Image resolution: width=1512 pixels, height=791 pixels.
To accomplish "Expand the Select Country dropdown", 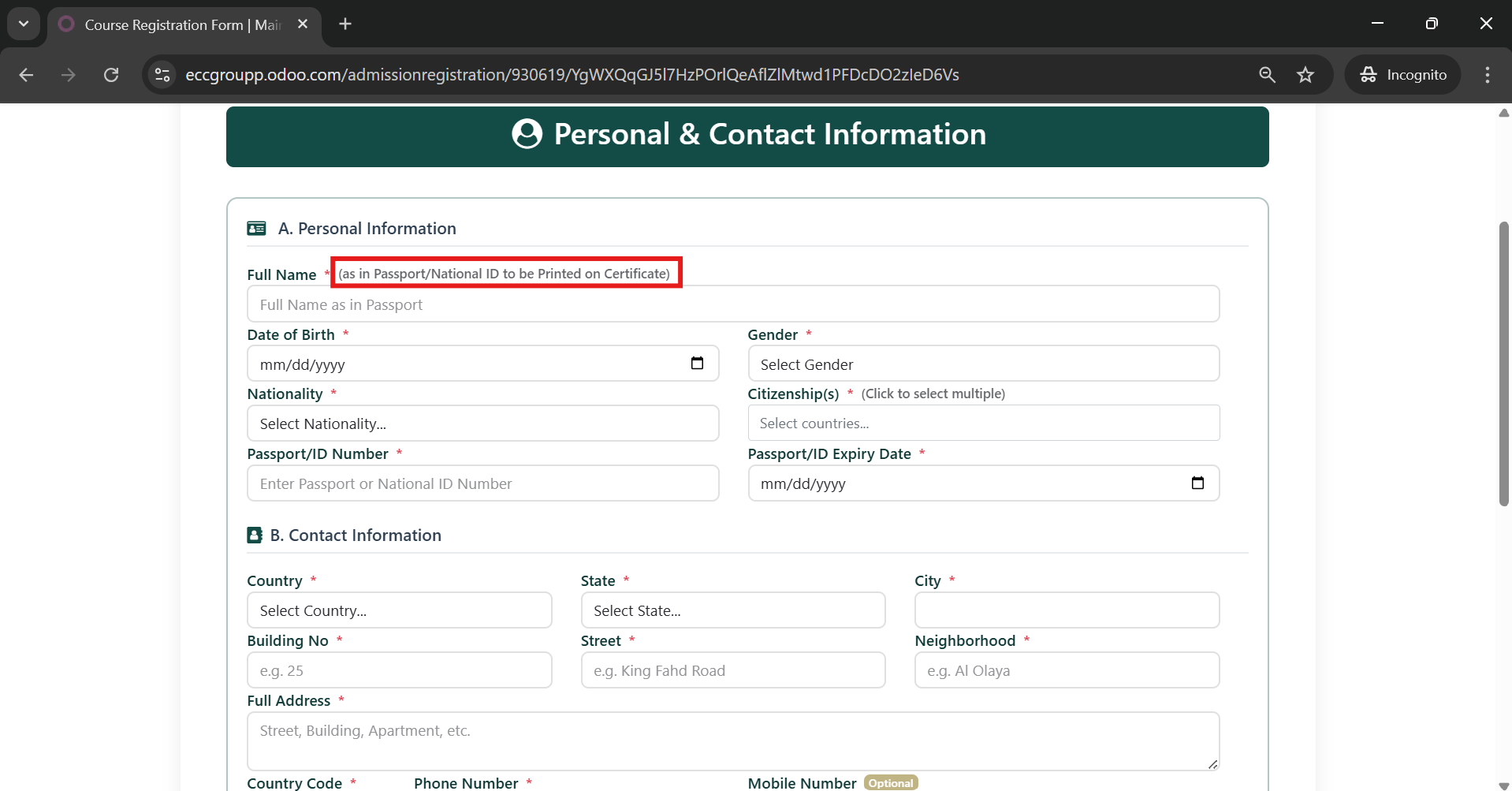I will click(x=399, y=610).
